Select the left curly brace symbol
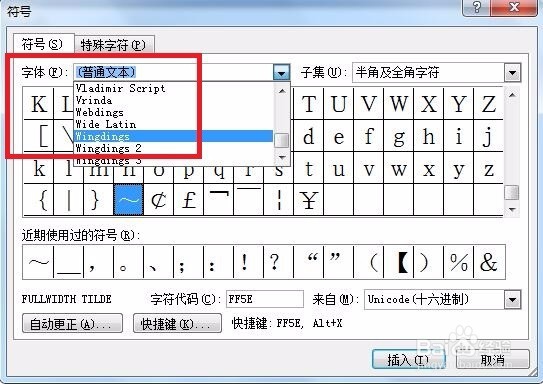 [38, 200]
